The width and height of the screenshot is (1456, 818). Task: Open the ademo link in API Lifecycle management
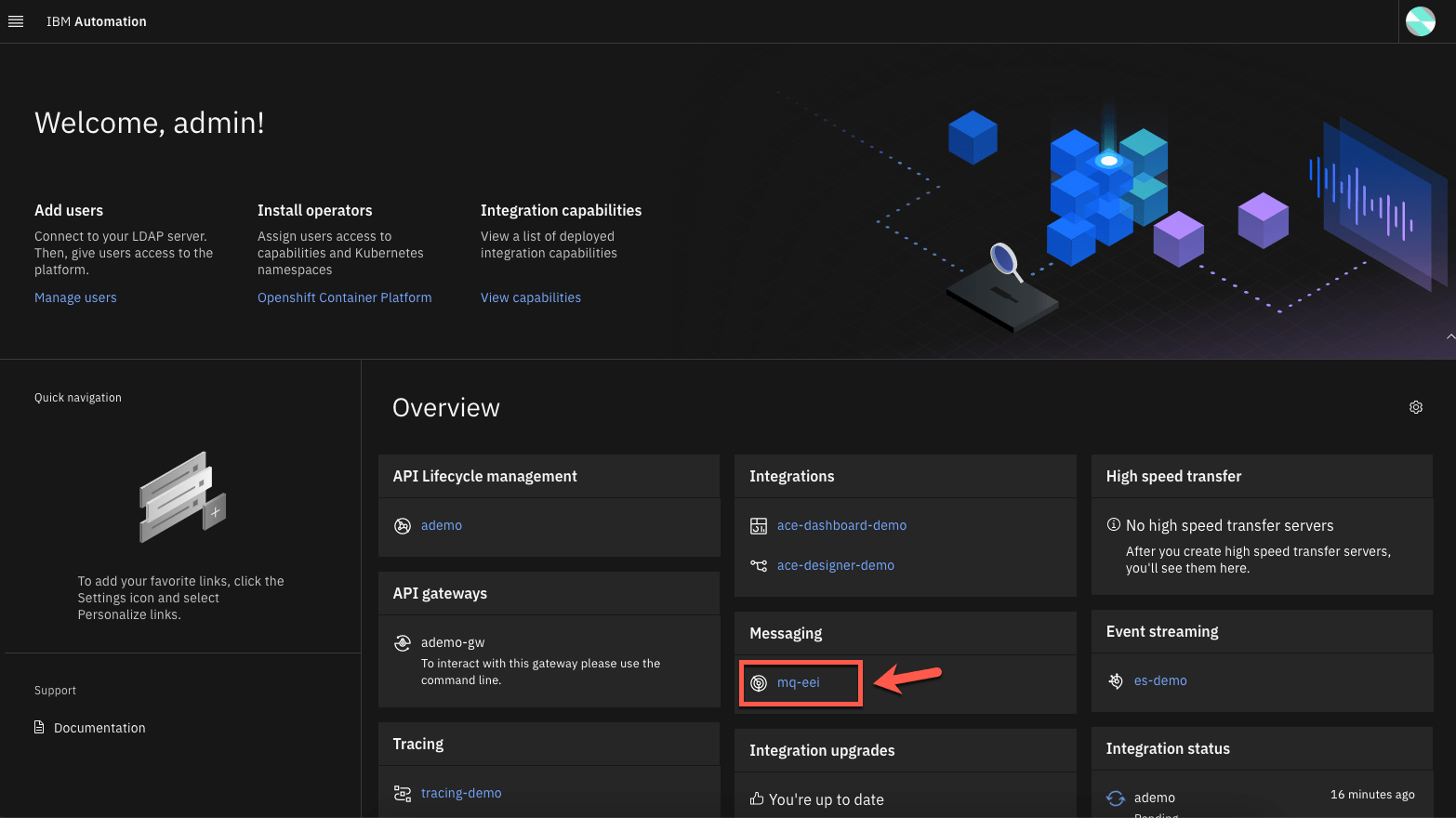[x=442, y=525]
